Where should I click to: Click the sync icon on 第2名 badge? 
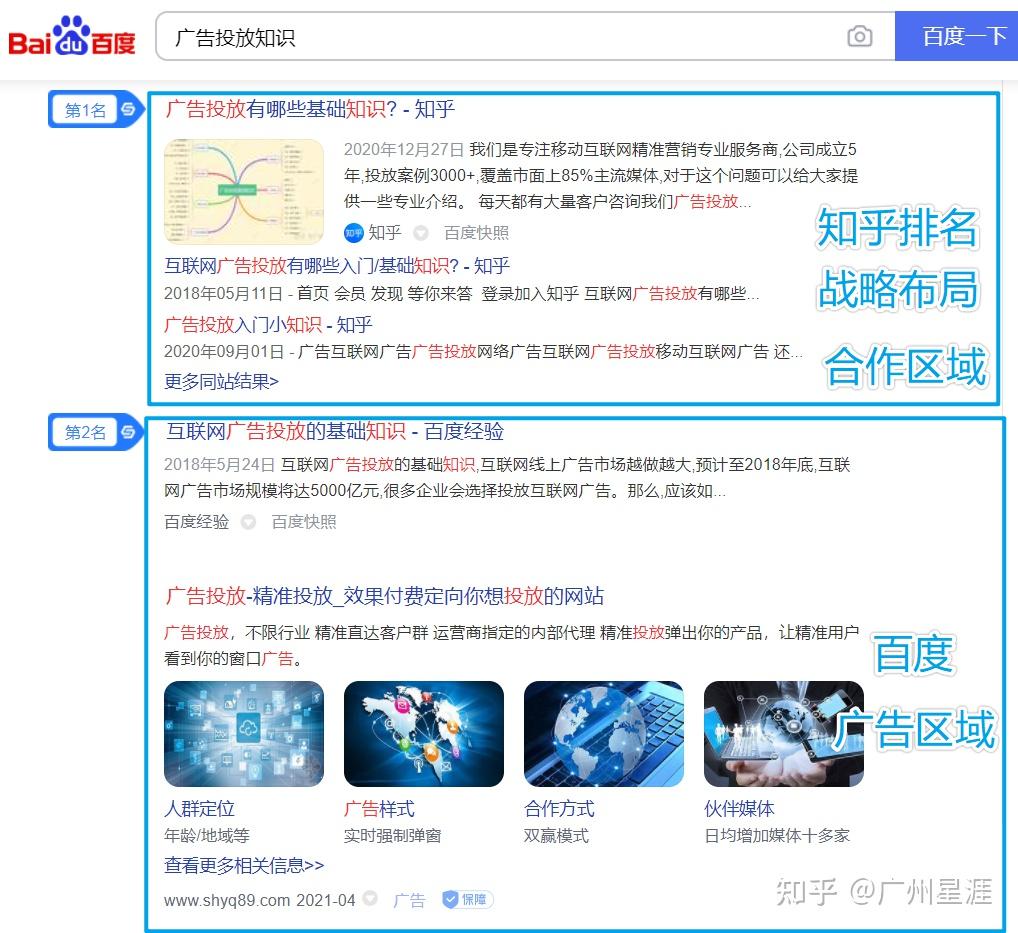pyautogui.click(x=128, y=431)
